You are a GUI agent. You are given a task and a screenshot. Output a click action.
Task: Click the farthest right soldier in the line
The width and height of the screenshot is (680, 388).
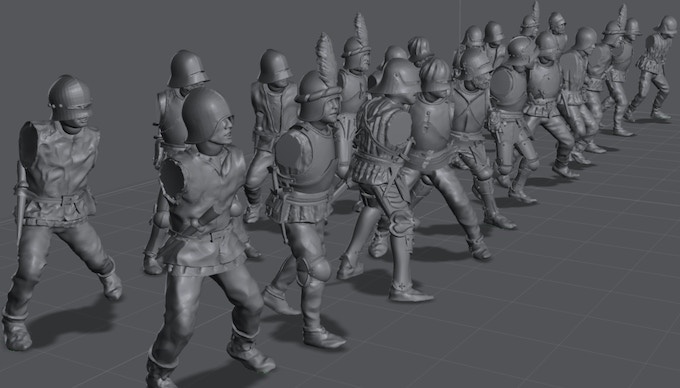click(x=651, y=67)
